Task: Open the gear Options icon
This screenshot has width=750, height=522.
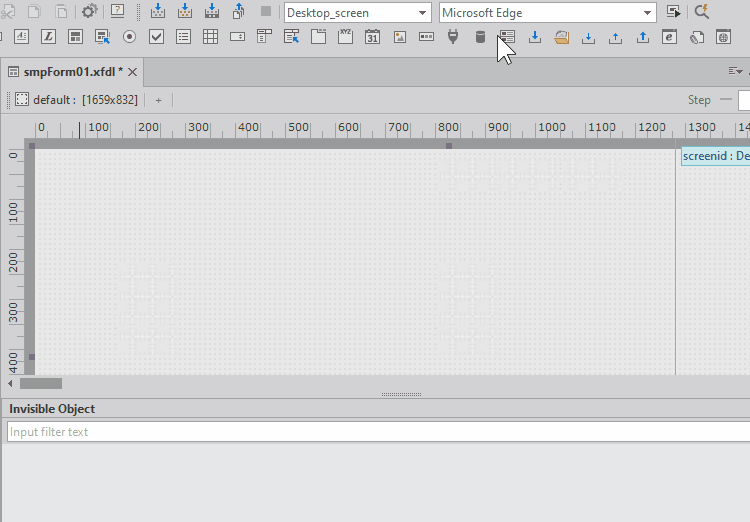Action: (x=89, y=11)
